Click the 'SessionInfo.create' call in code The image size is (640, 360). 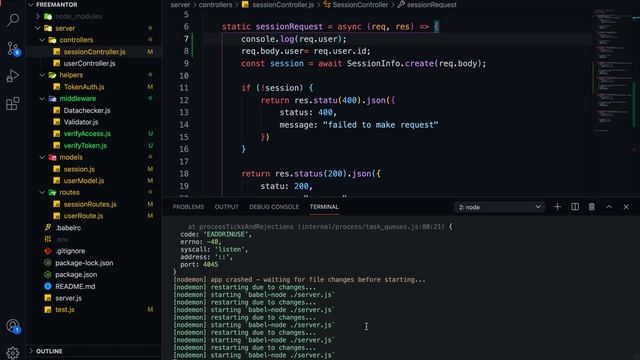click(390, 64)
